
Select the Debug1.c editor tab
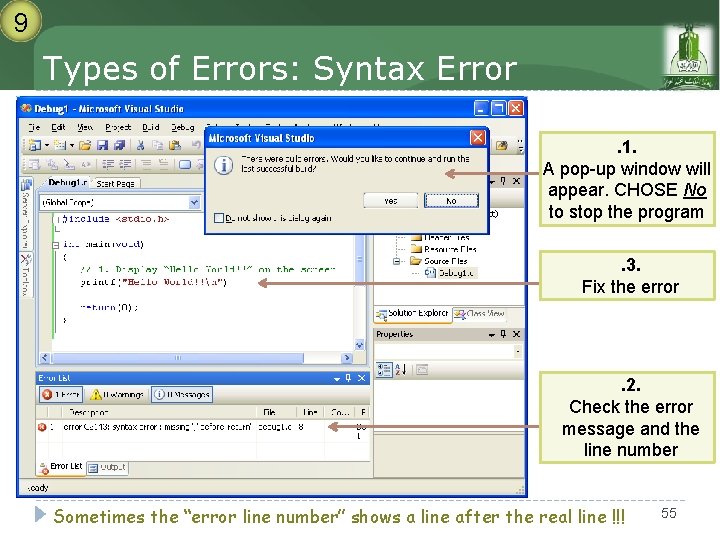[x=67, y=183]
